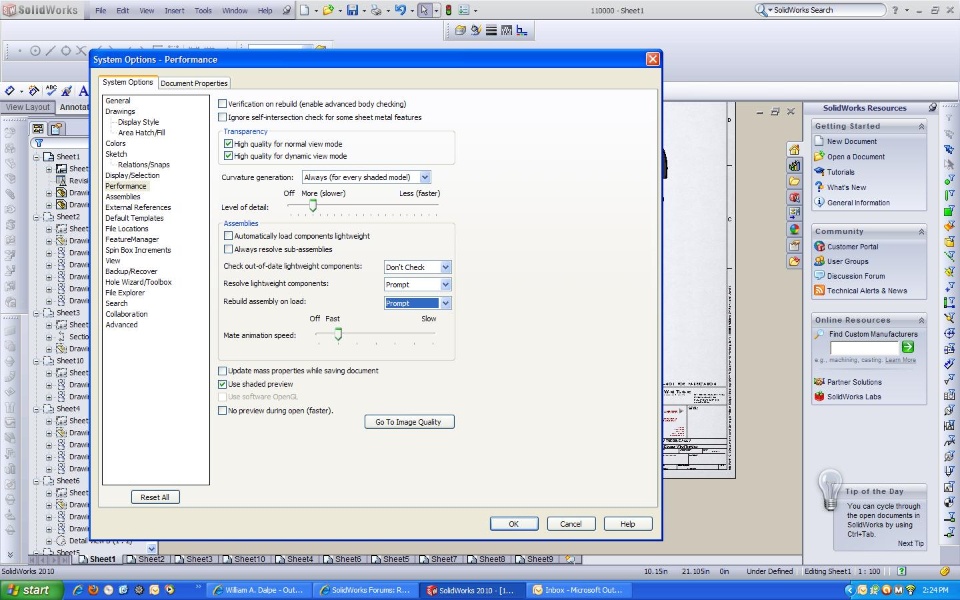This screenshot has height=600, width=960.
Task: Collapse Sheet1 in the feature tree
Action: tap(37, 157)
